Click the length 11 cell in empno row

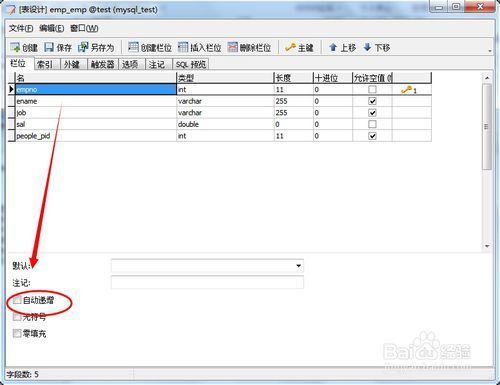(293, 90)
